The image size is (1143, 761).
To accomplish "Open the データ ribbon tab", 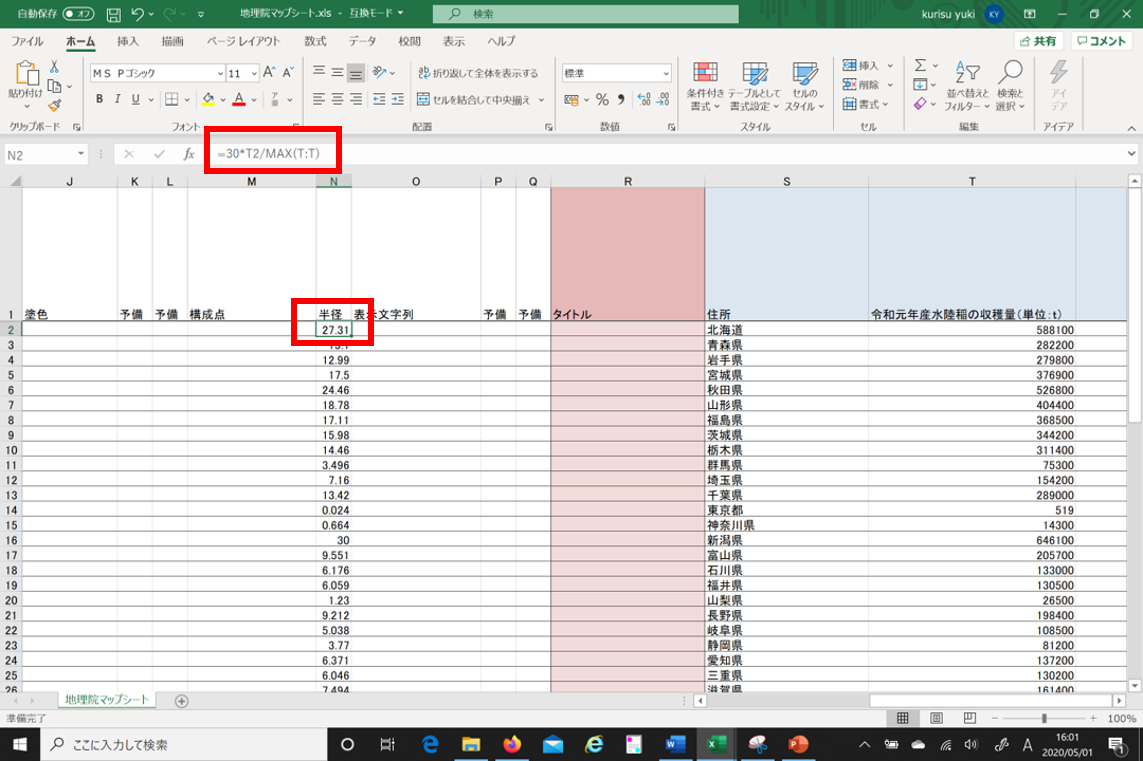I will [x=362, y=41].
